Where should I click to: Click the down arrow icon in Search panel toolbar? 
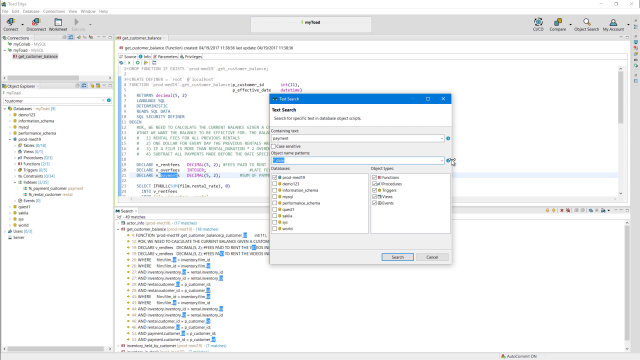coord(547,211)
